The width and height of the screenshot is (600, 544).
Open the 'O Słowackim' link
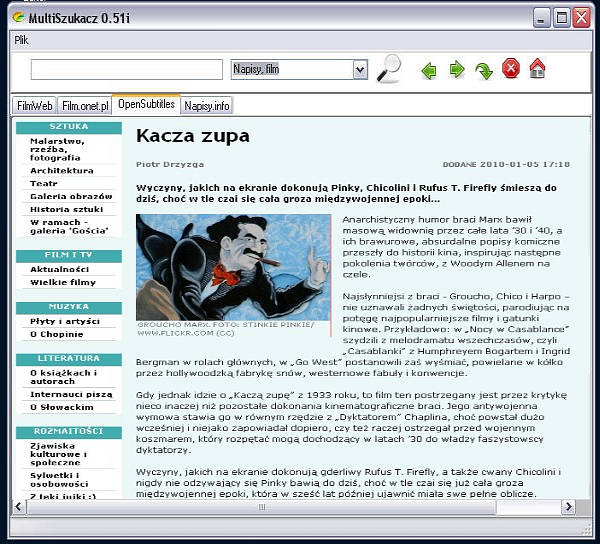(62, 407)
